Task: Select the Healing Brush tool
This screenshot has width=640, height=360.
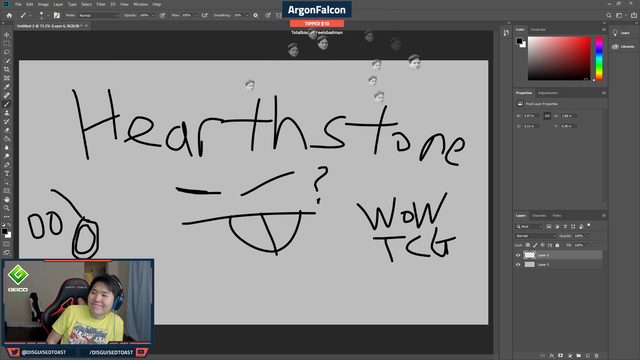Action: tap(7, 96)
